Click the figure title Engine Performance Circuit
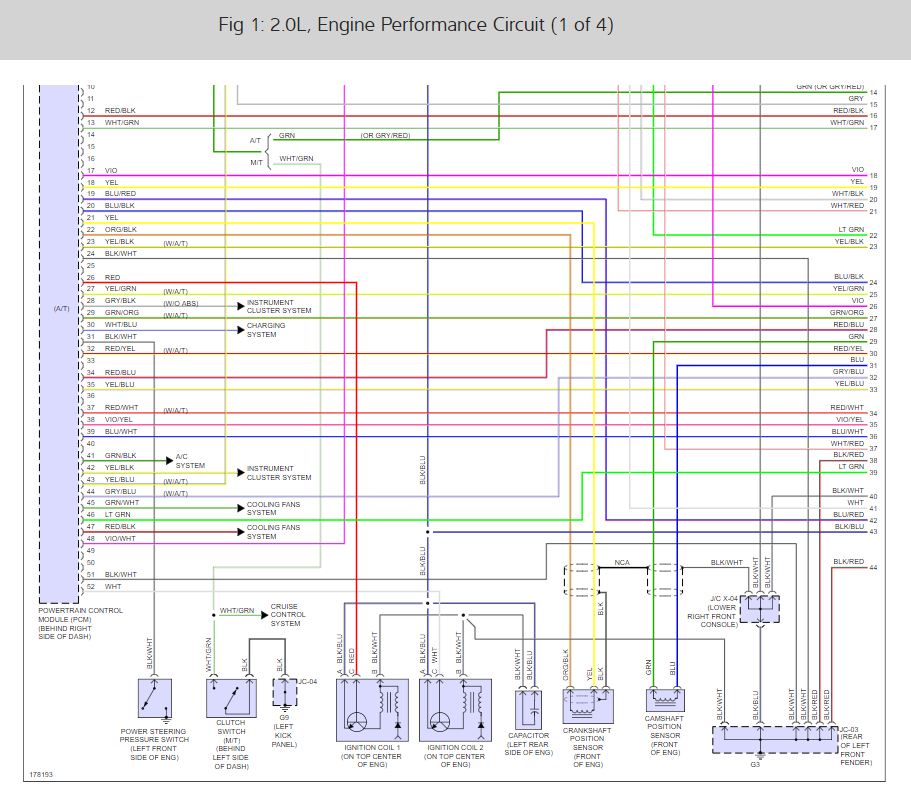The width and height of the screenshot is (911, 798). pyautogui.click(x=416, y=25)
